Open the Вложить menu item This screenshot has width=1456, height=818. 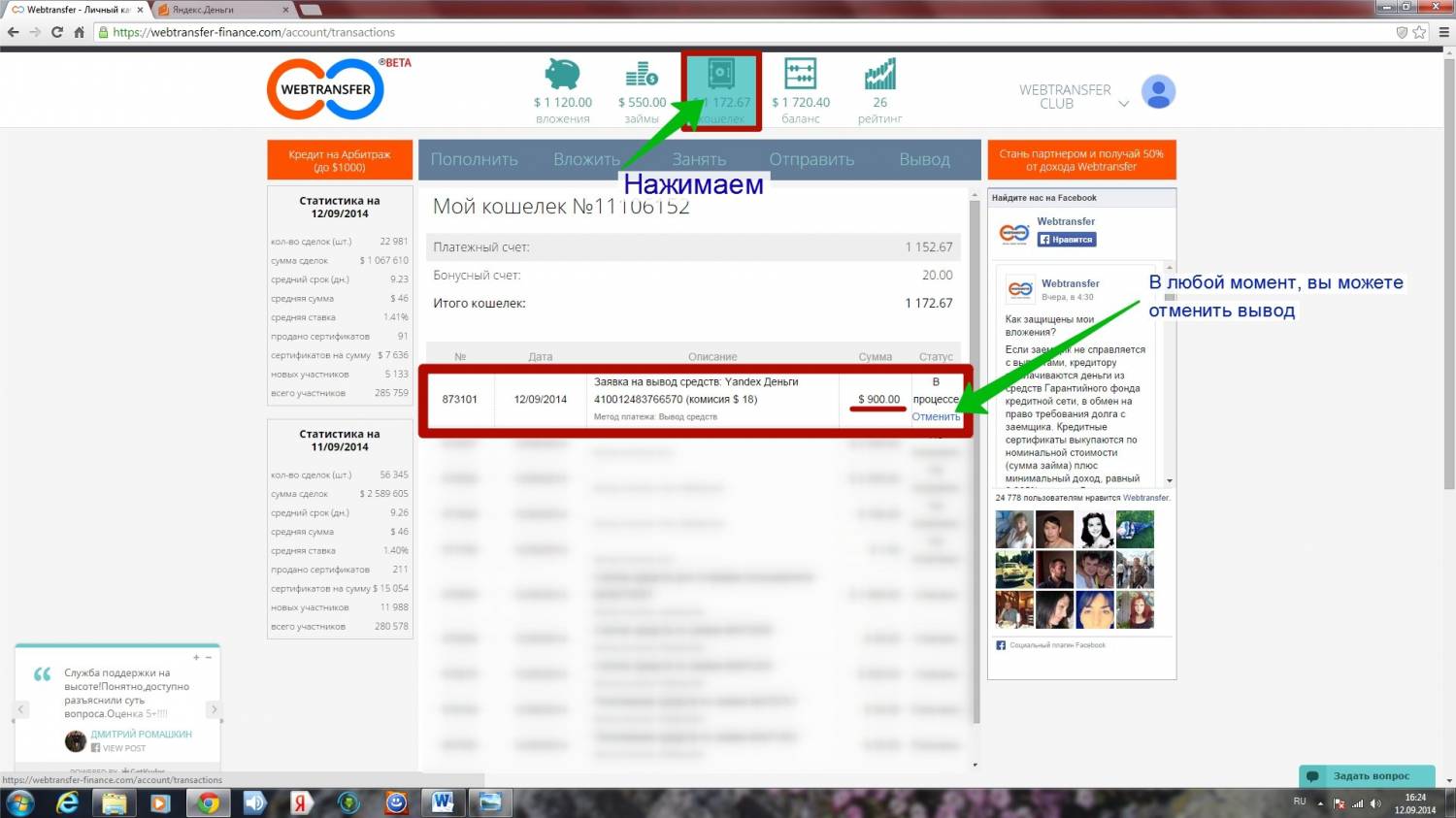587,159
